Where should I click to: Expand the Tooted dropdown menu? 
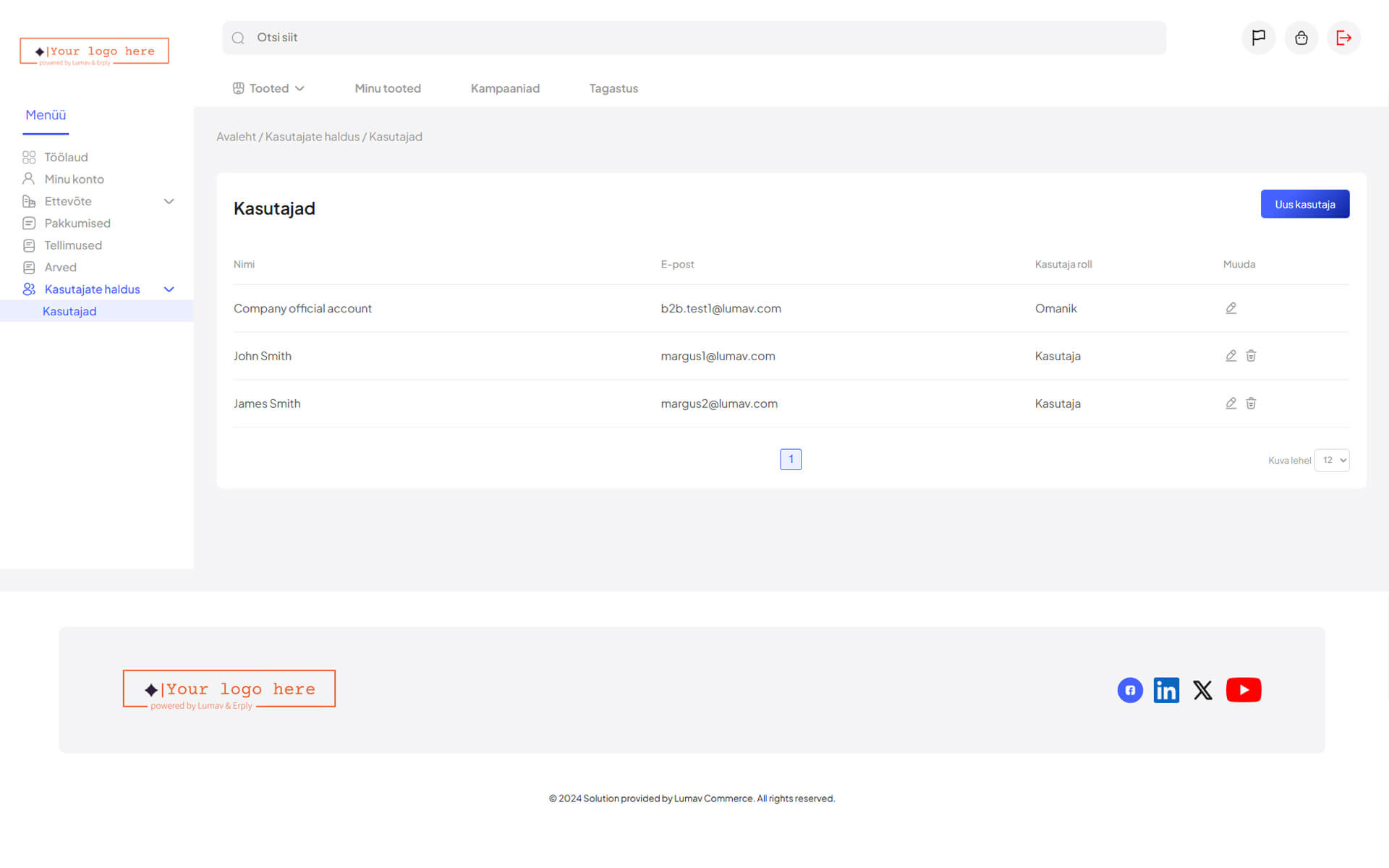pyautogui.click(x=269, y=88)
